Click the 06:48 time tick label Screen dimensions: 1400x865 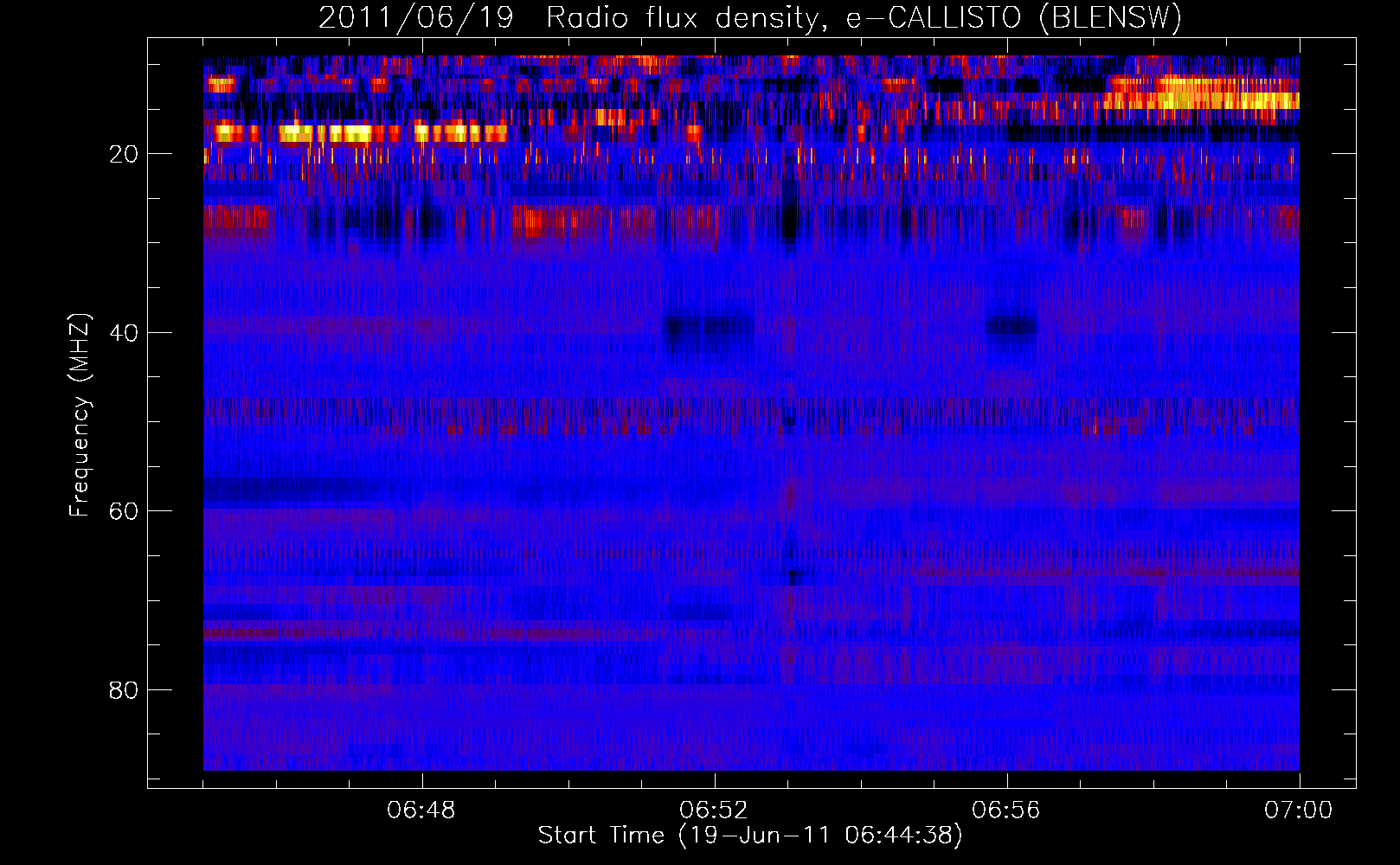click(x=421, y=811)
